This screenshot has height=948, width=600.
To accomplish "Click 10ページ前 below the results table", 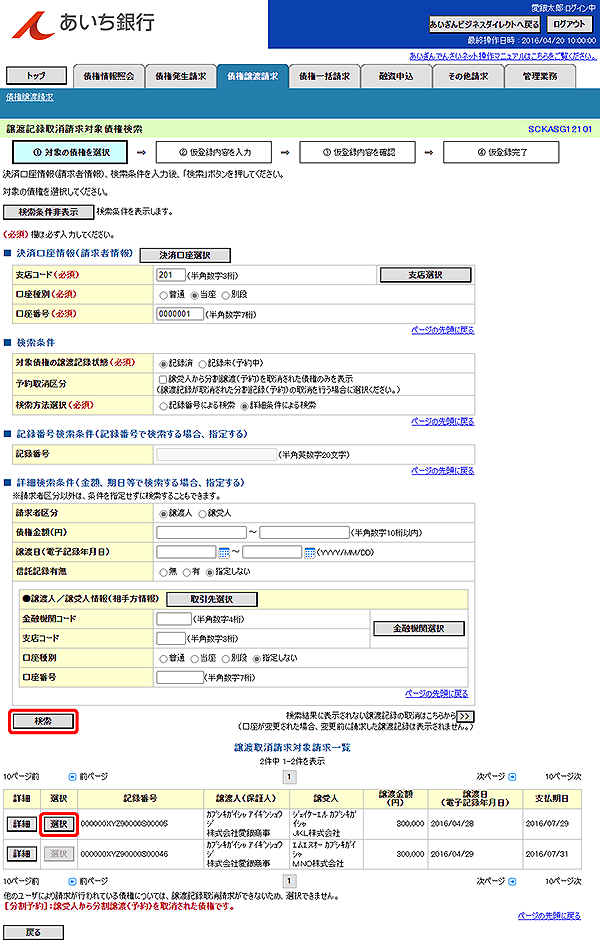I will tap(21, 881).
